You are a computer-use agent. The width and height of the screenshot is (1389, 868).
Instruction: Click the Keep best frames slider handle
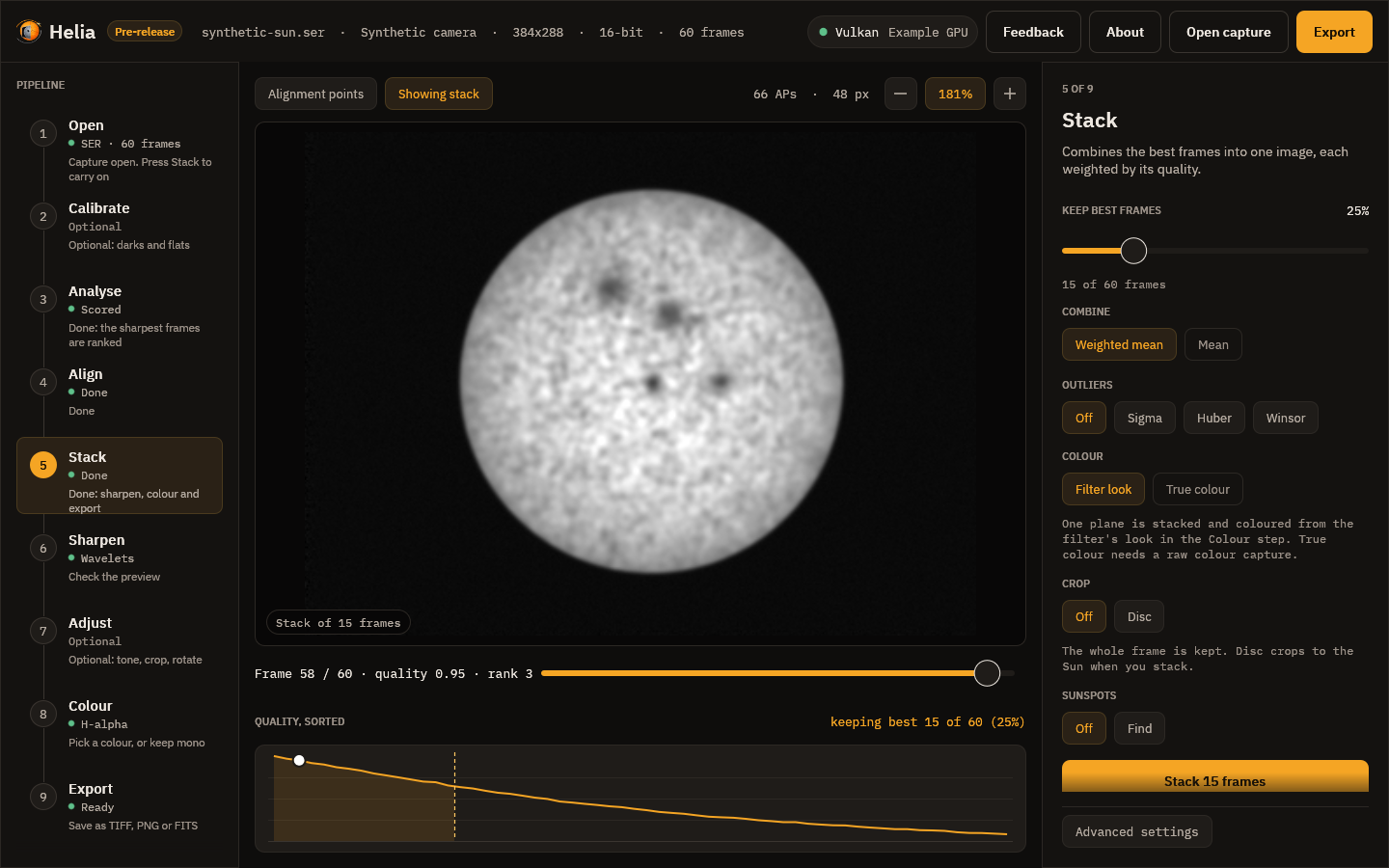tap(1133, 251)
